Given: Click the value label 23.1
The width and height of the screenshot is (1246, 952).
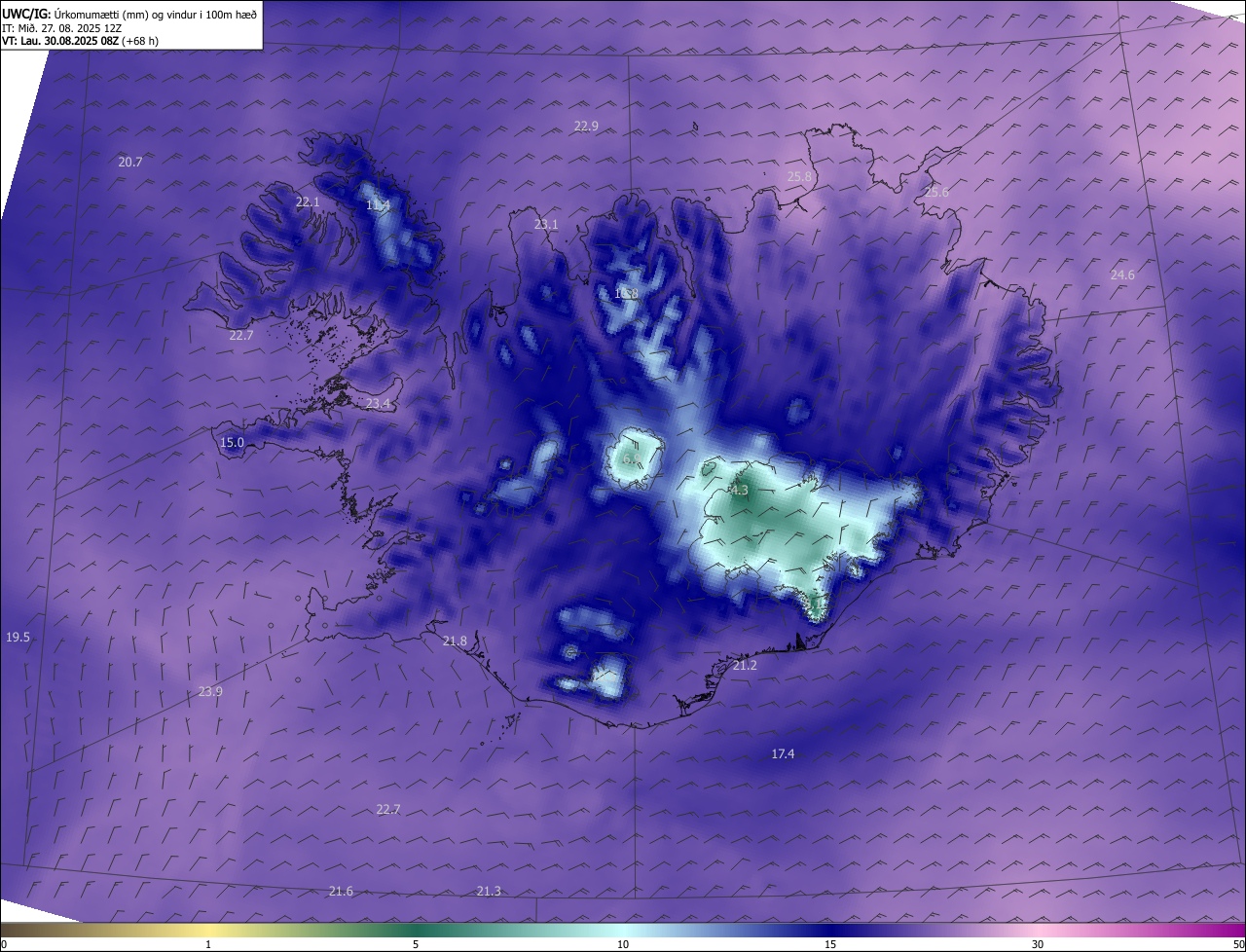Looking at the screenshot, I should 546,225.
